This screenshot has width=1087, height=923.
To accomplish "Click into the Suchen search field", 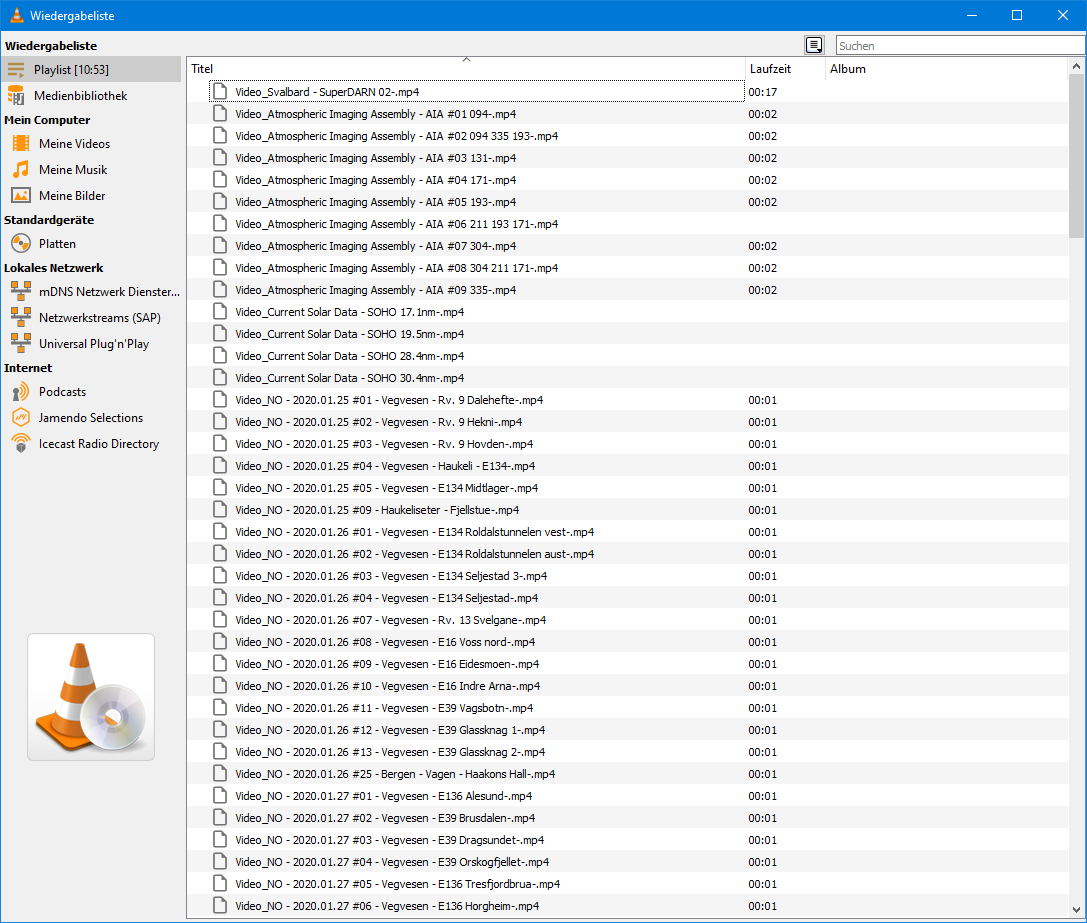I will (958, 46).
